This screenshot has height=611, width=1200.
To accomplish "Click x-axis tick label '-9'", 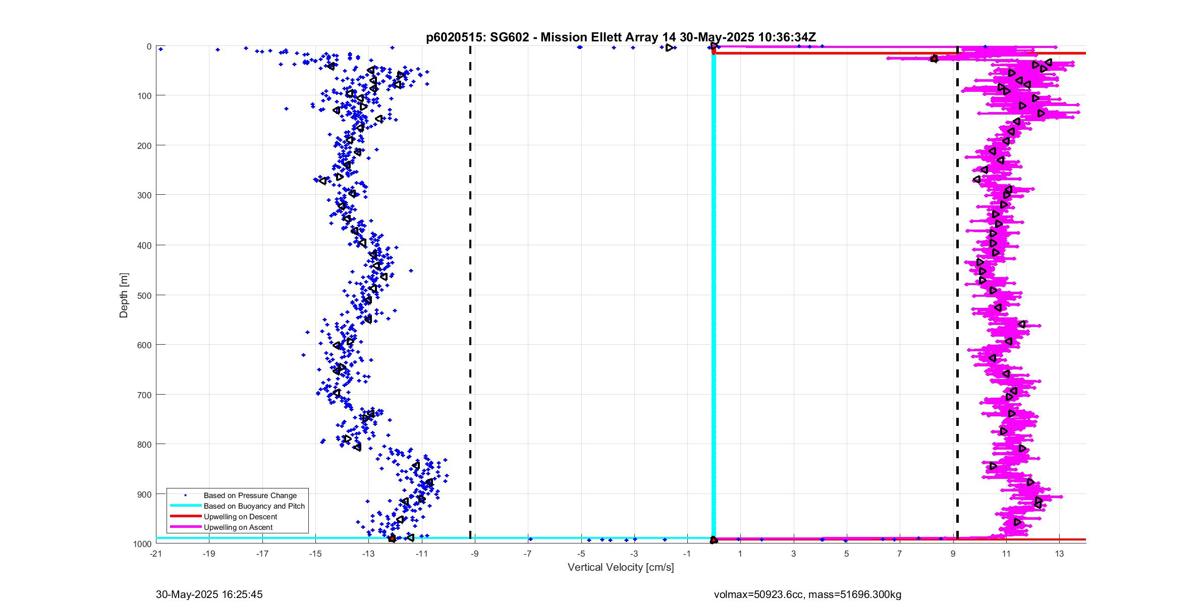I will click(474, 552).
